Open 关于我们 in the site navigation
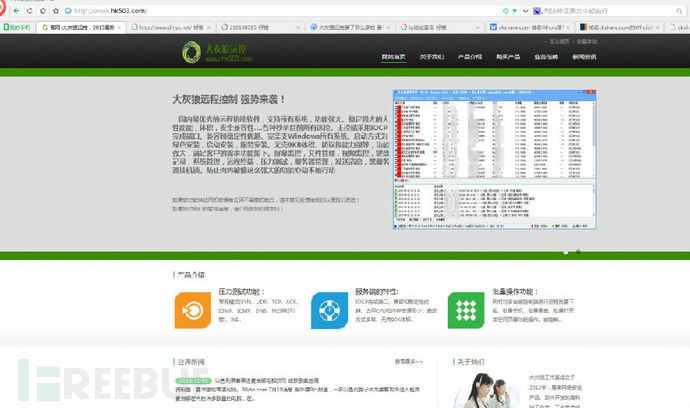 pyautogui.click(x=432, y=57)
